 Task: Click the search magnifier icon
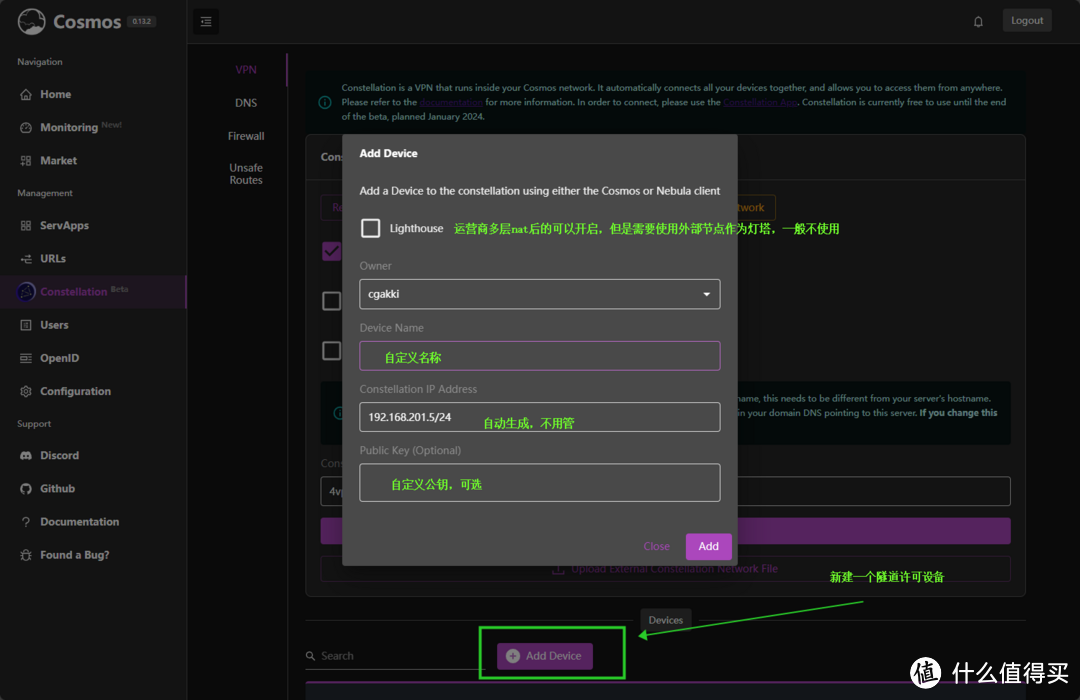pyautogui.click(x=311, y=656)
